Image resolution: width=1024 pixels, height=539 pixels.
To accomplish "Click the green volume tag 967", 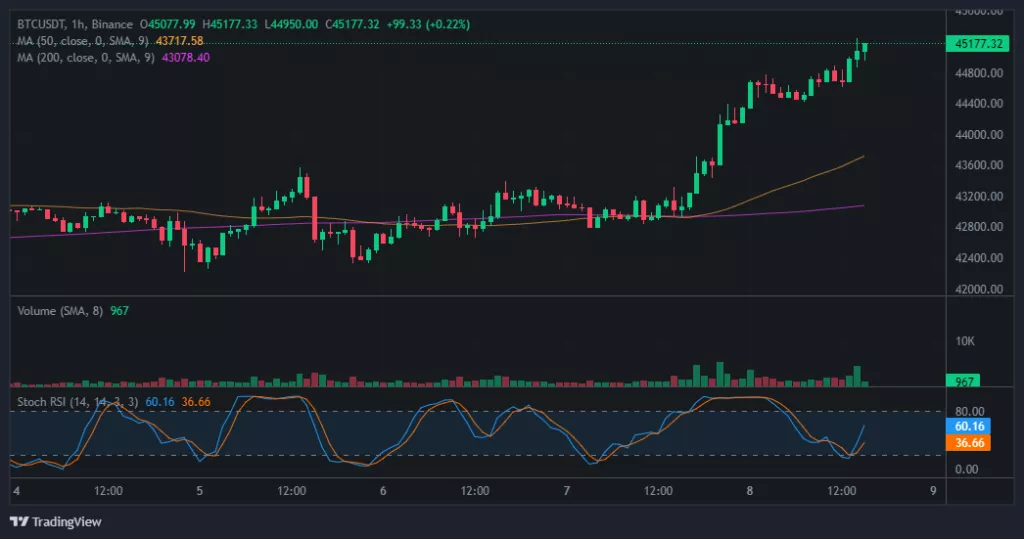I will (963, 381).
